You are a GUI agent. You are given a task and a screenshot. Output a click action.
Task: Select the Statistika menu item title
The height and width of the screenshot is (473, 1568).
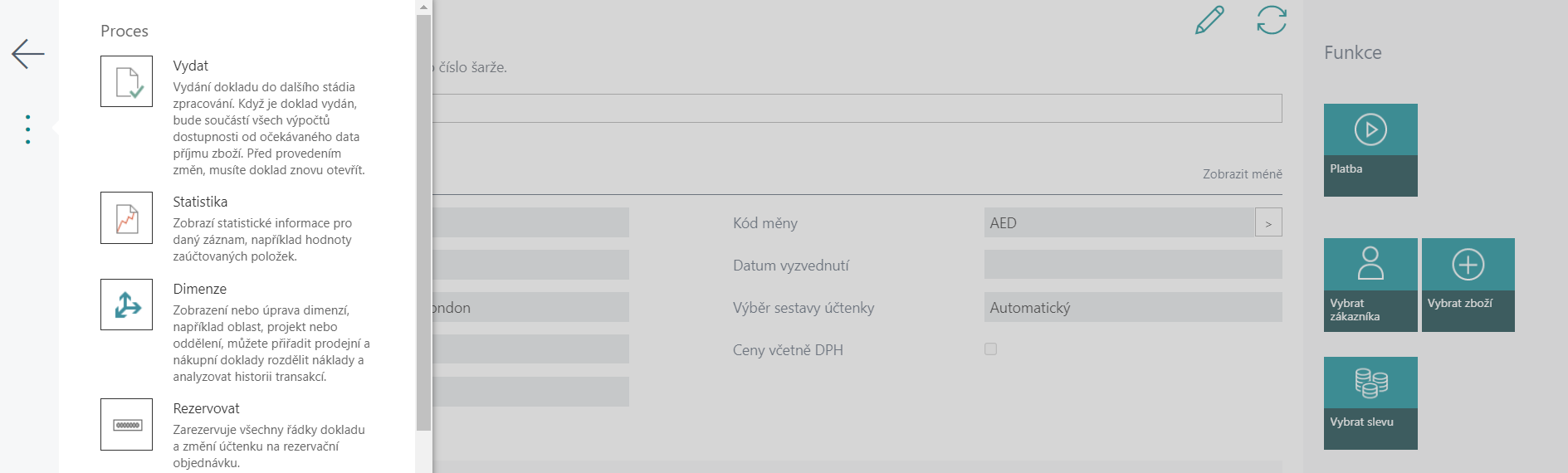tap(200, 202)
